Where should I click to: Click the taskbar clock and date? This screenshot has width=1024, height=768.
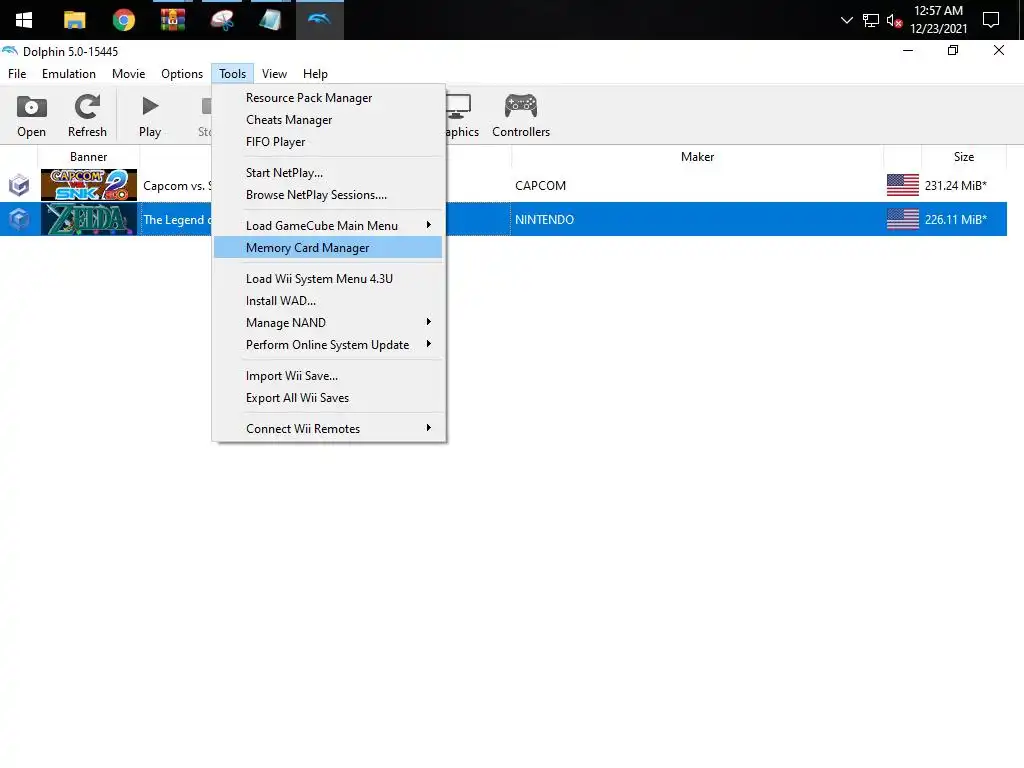tap(938, 20)
